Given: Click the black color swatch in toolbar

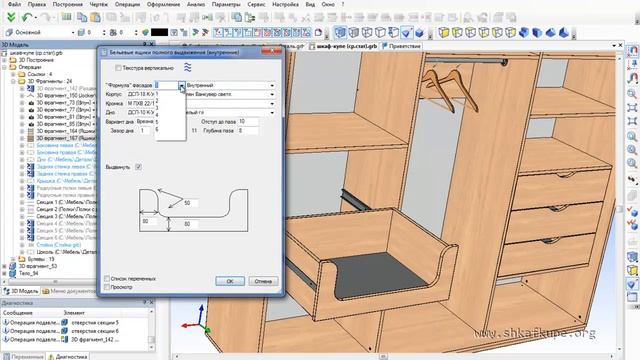Looking at the screenshot, I should click(159, 32).
